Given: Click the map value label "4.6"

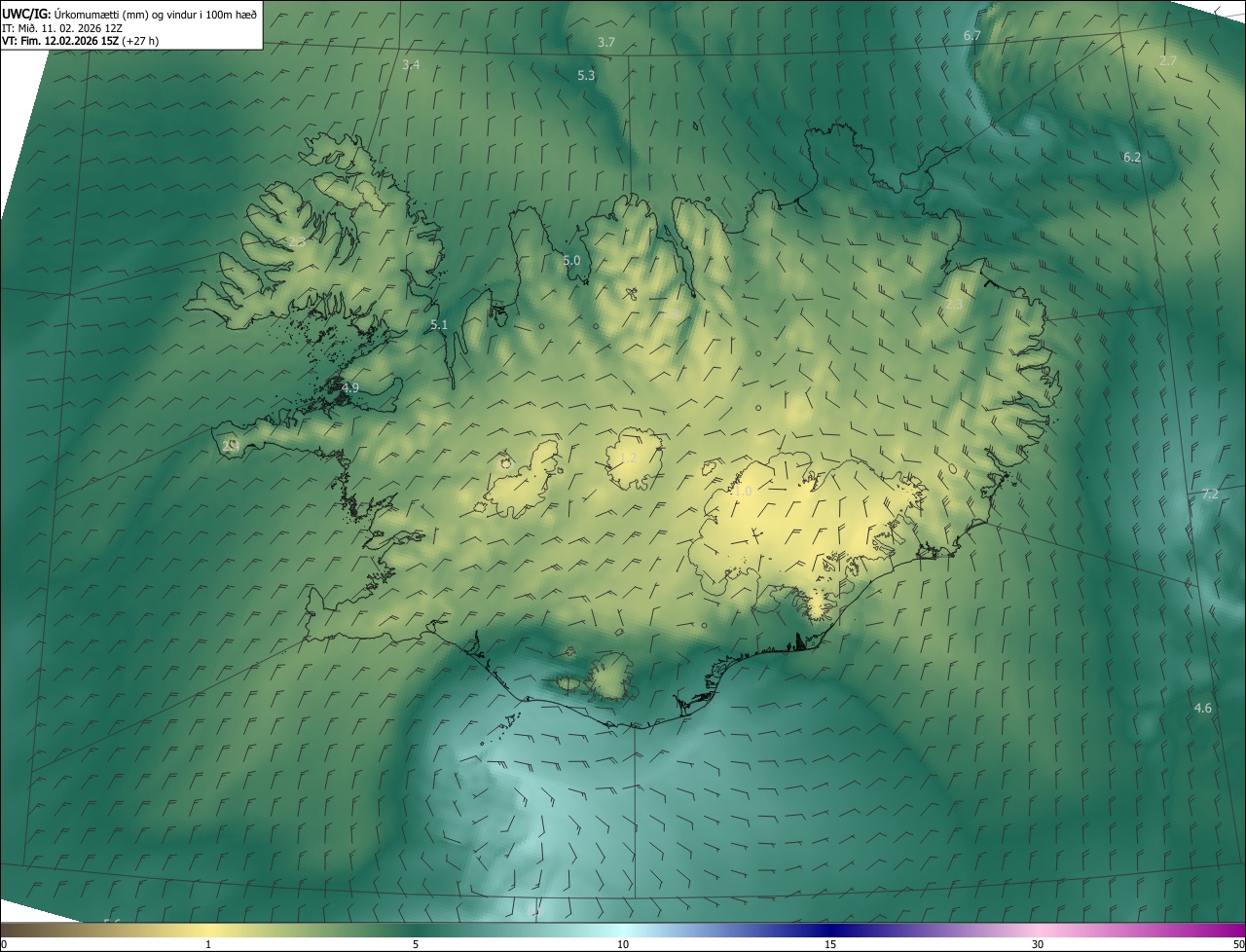Looking at the screenshot, I should pos(1203,708).
